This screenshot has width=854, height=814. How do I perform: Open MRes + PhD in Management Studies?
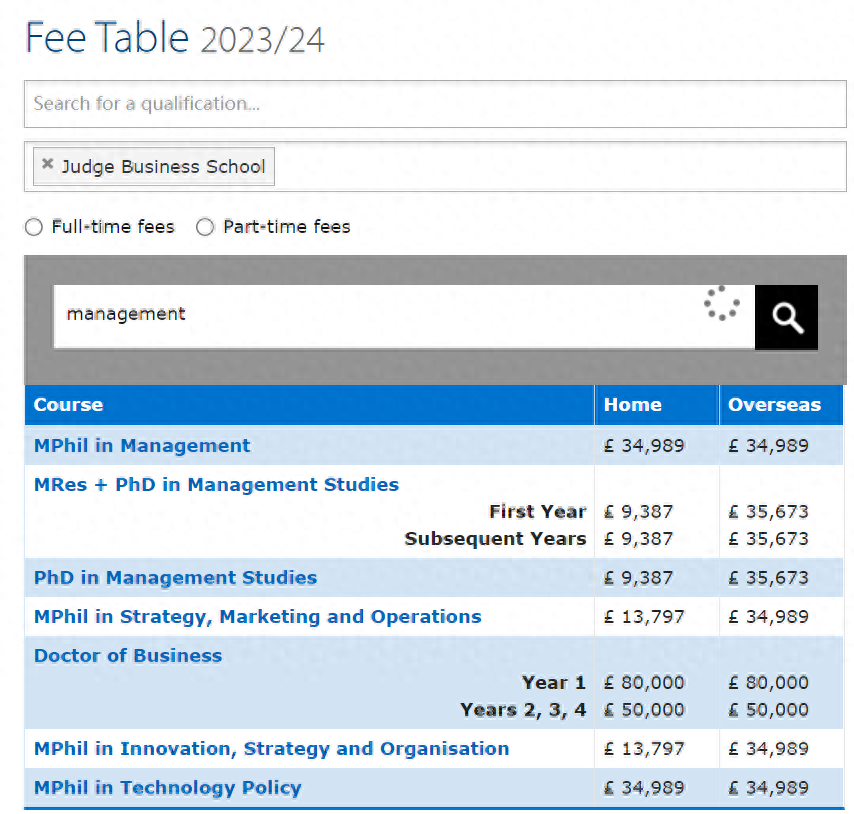point(216,484)
